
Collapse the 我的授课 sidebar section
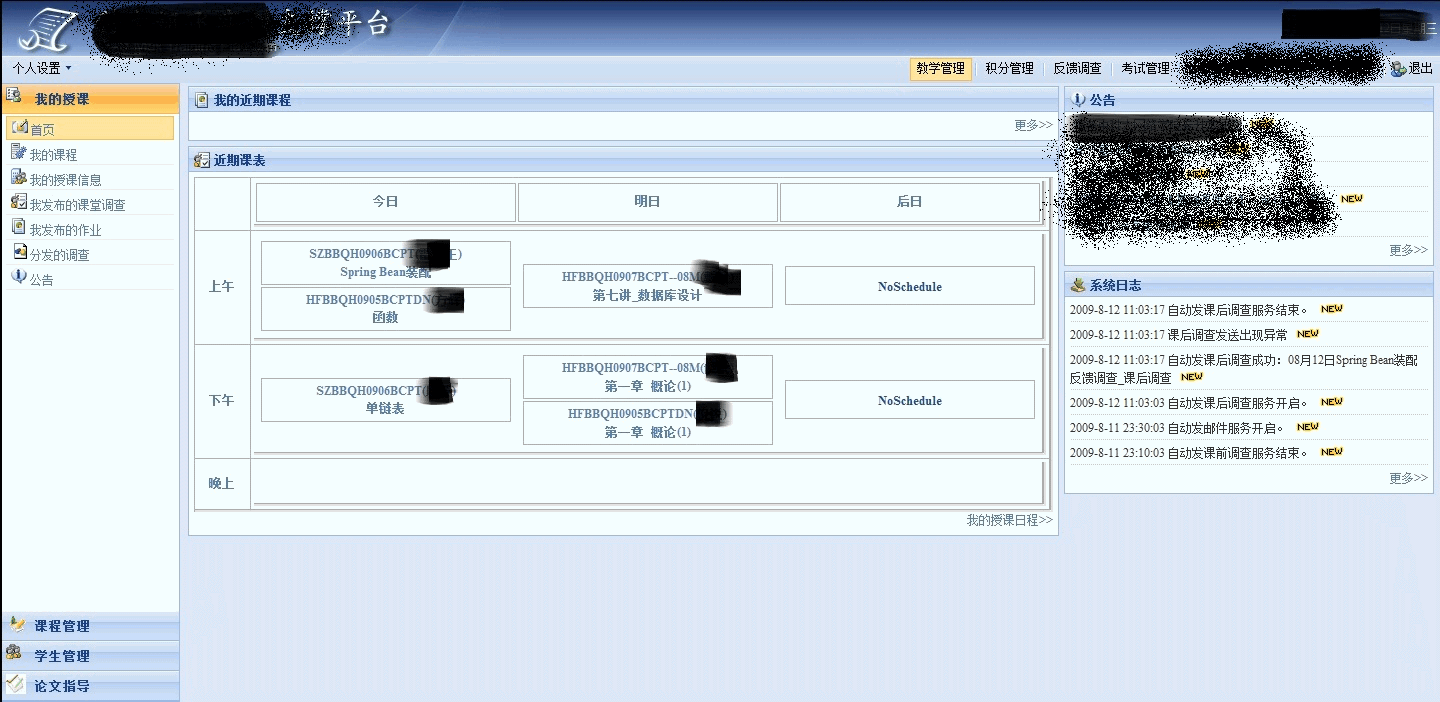tap(90, 98)
